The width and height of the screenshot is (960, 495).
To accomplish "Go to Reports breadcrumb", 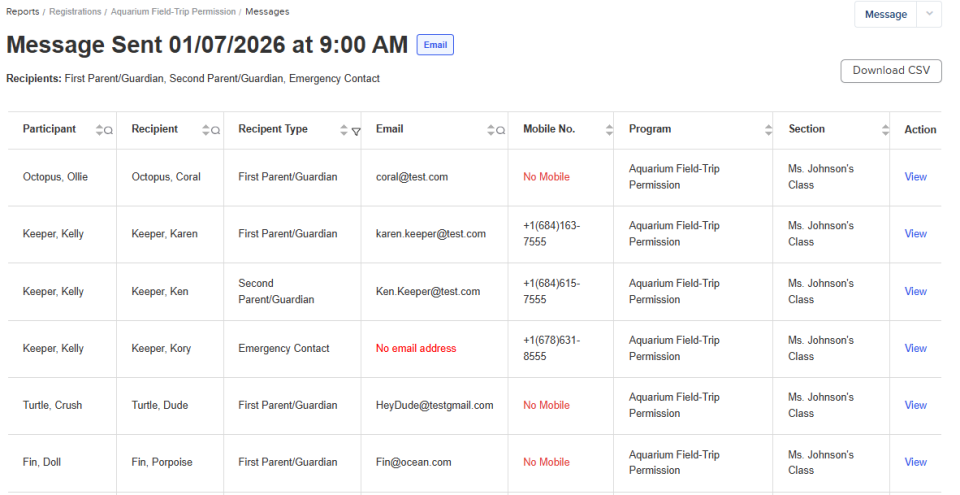I will [x=23, y=12].
